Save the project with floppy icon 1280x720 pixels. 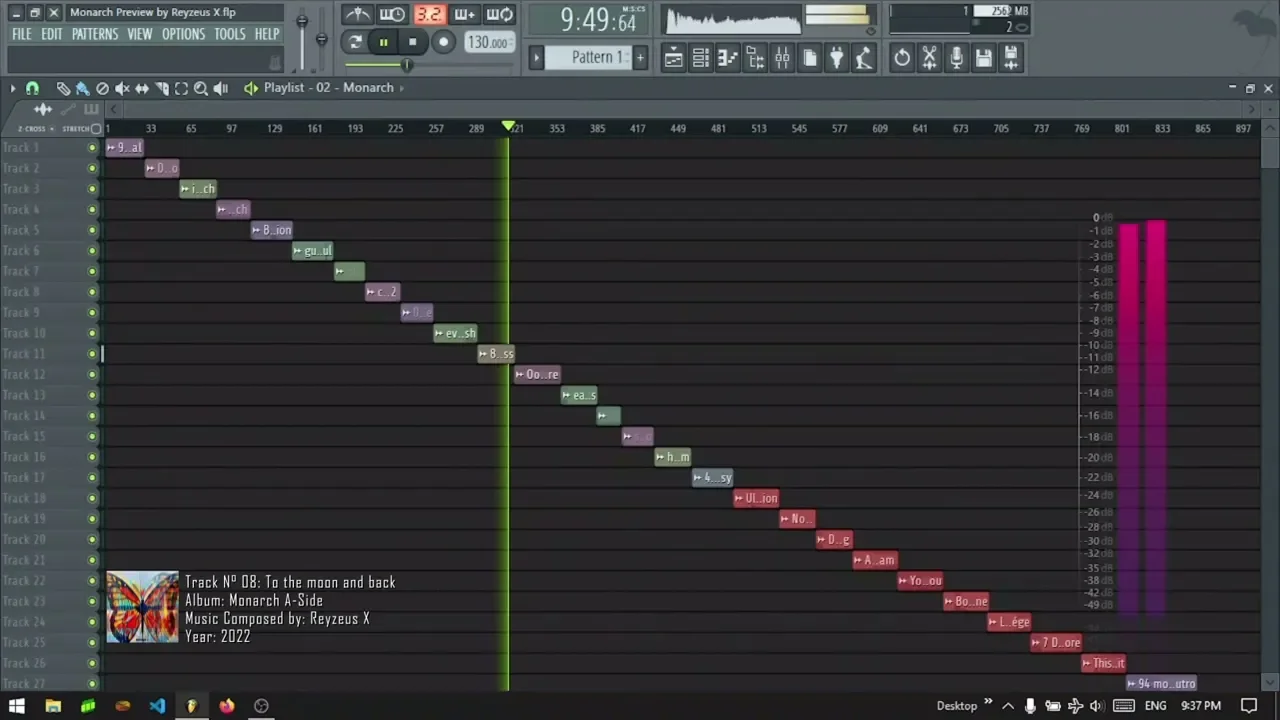pyautogui.click(x=983, y=58)
